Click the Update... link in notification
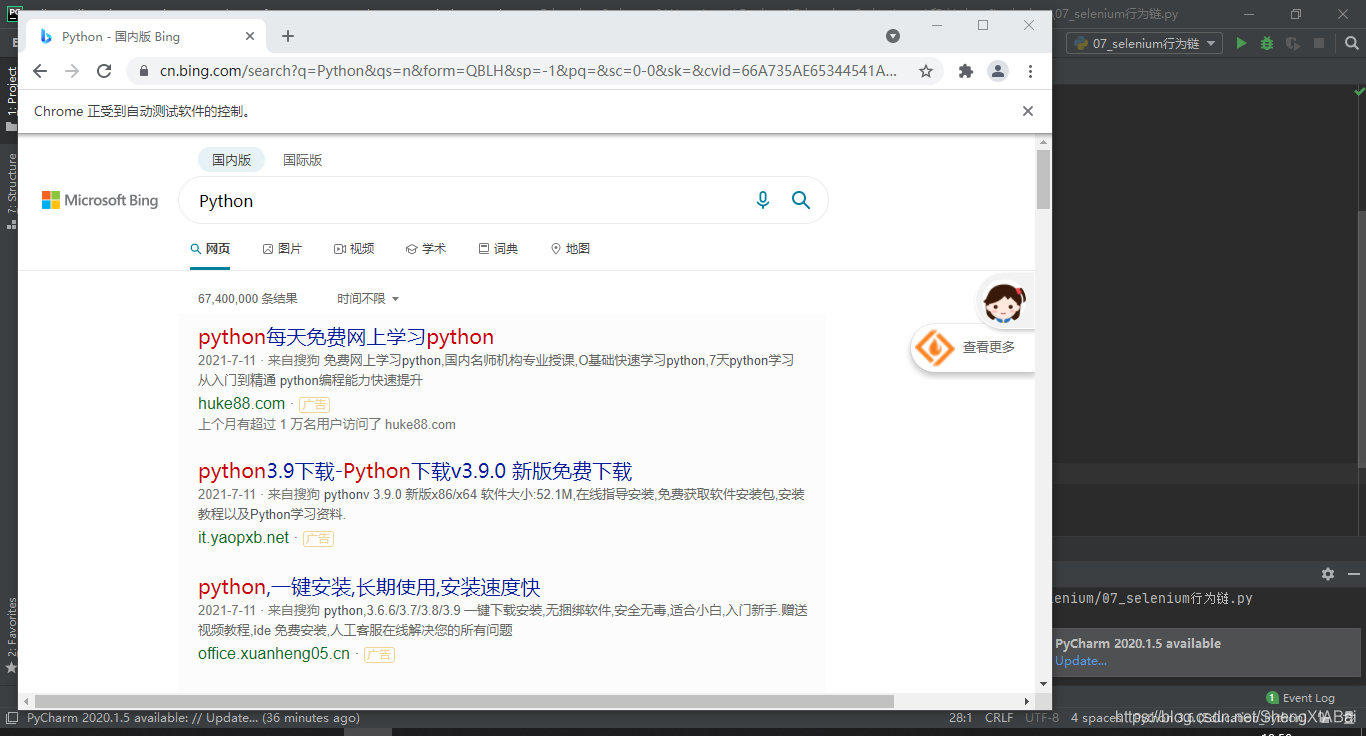 1081,661
